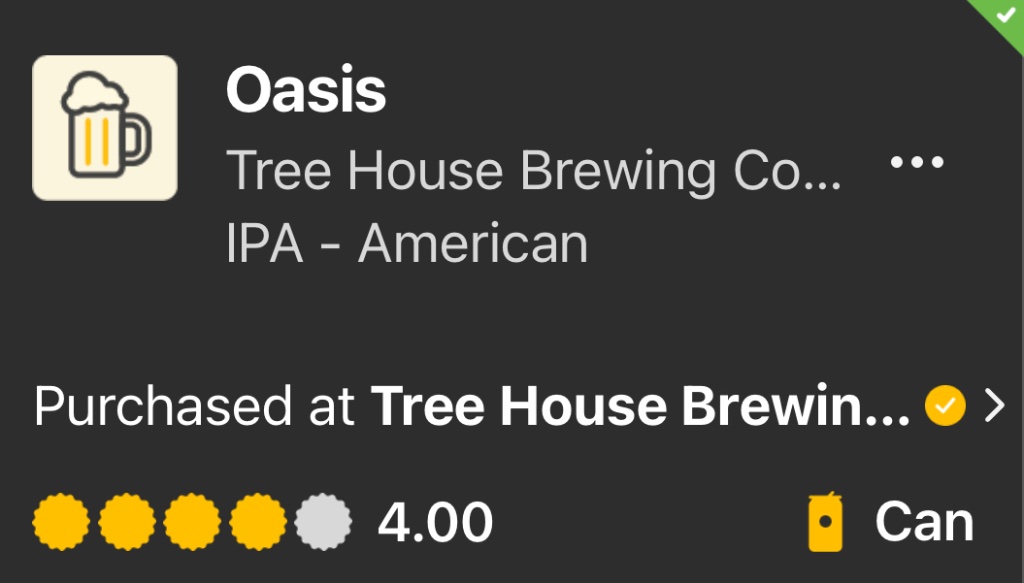Open the Oasis beer title
1024x583 pixels.
click(306, 91)
